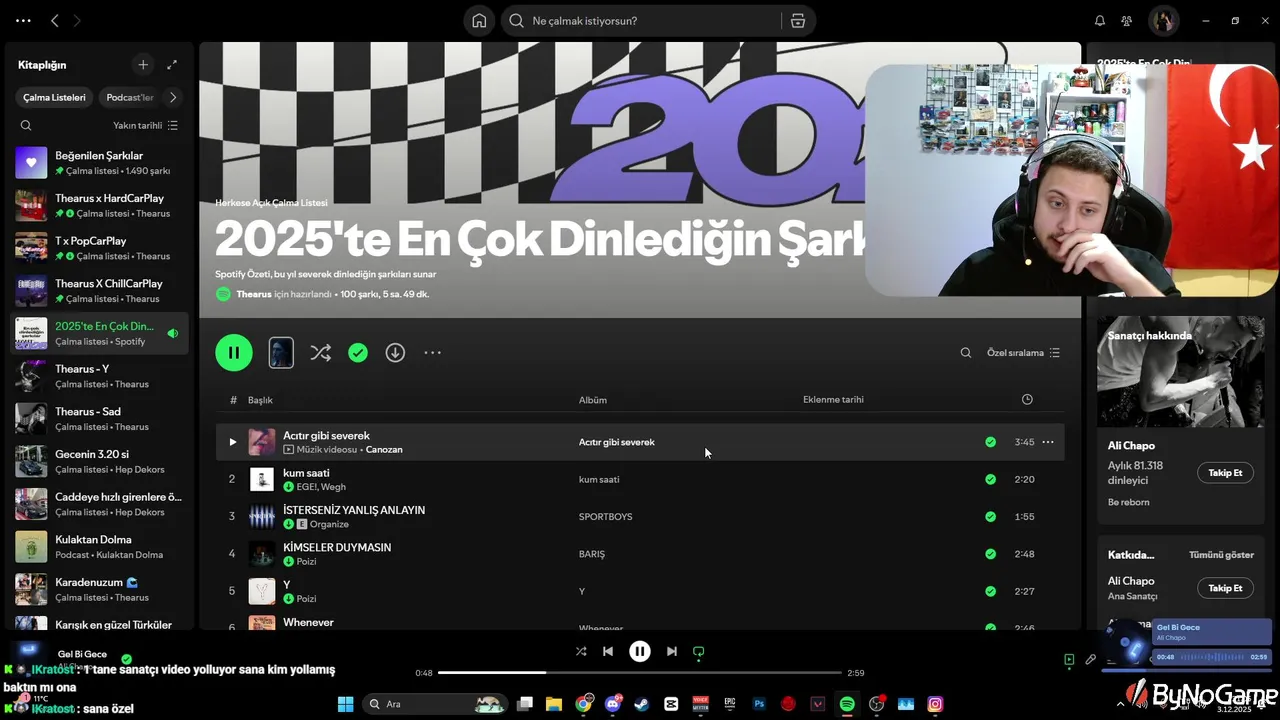Focus the Ne çalmak istiyorsun search field
Image resolution: width=1280 pixels, height=720 pixels.
[x=642, y=21]
